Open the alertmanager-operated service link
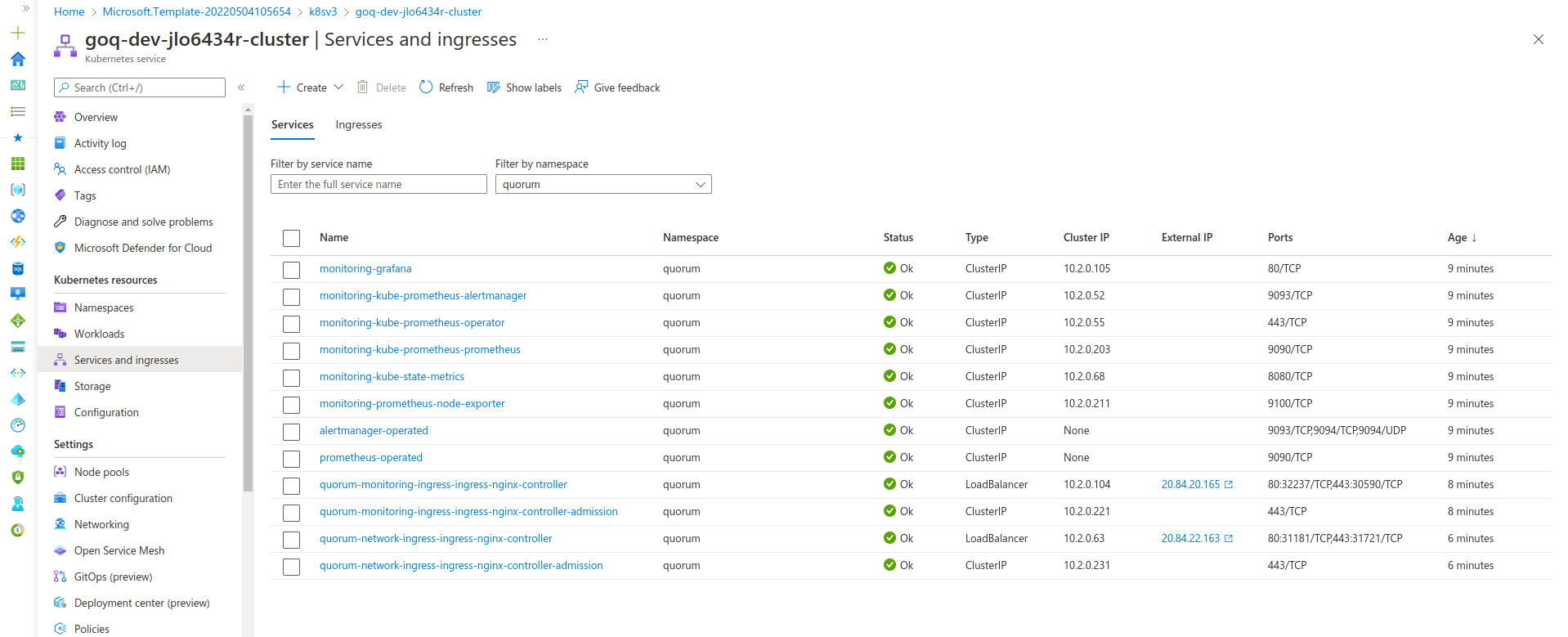1568x637 pixels. coord(374,430)
